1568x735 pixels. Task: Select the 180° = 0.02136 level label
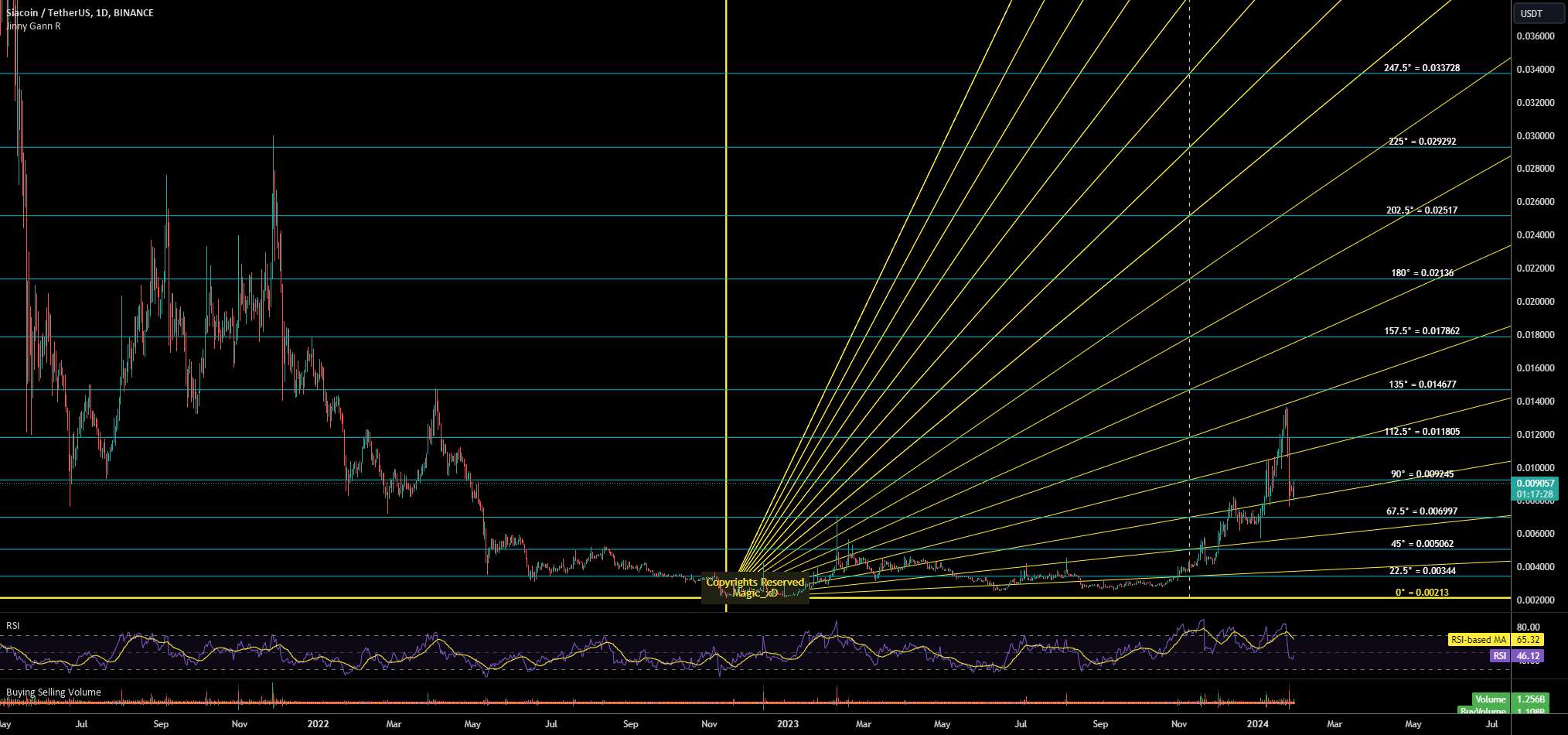click(x=1422, y=273)
